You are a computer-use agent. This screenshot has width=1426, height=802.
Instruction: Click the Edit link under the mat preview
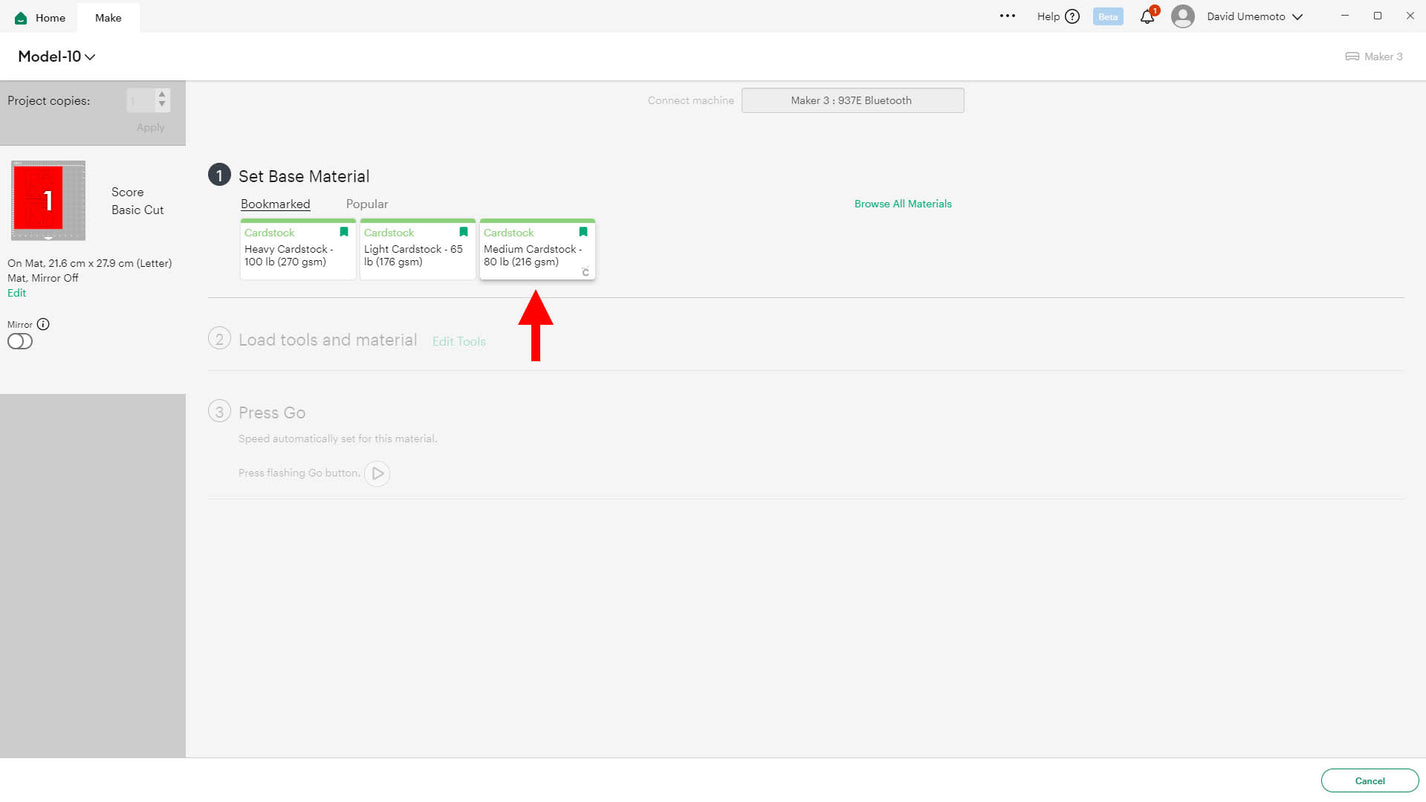(x=17, y=293)
